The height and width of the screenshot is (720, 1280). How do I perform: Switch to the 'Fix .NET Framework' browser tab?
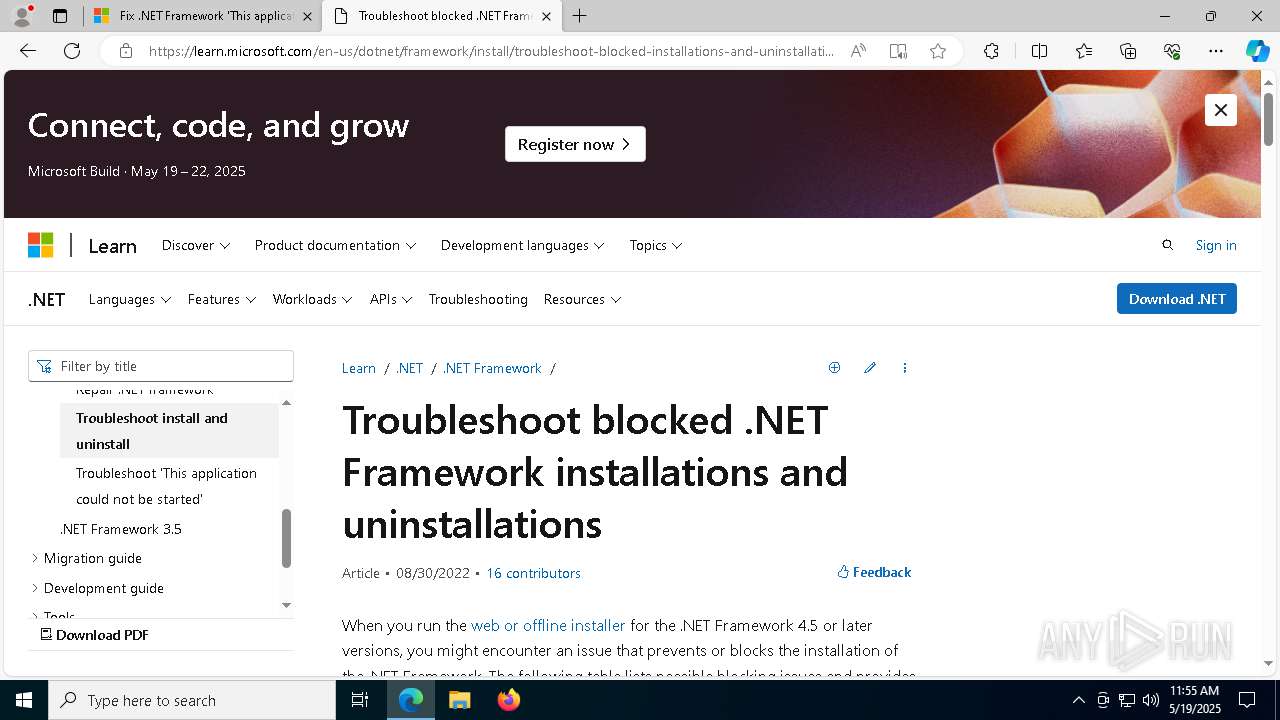pos(203,16)
